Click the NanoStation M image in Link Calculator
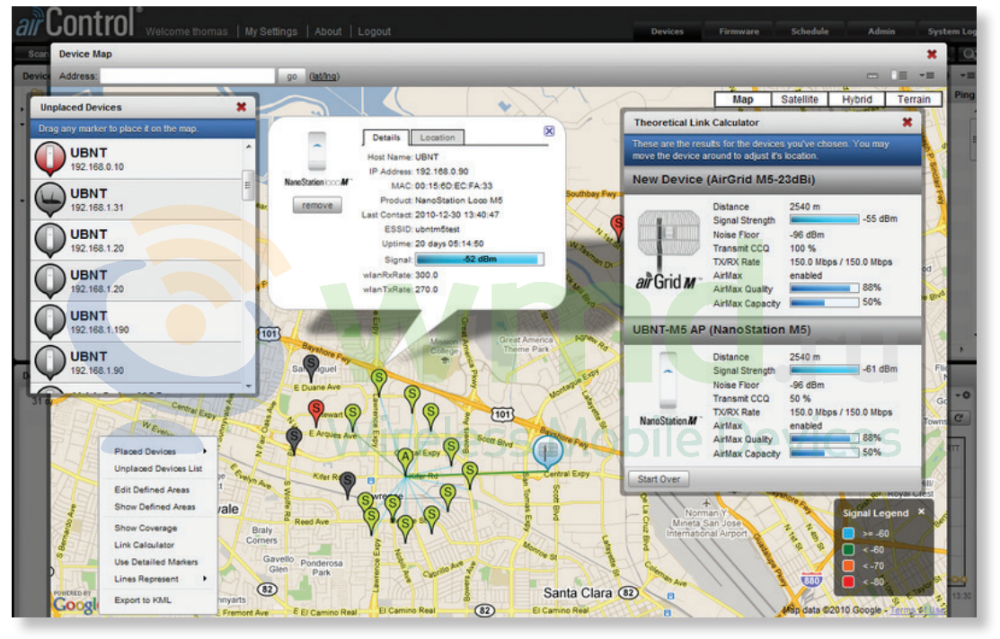 [x=668, y=381]
